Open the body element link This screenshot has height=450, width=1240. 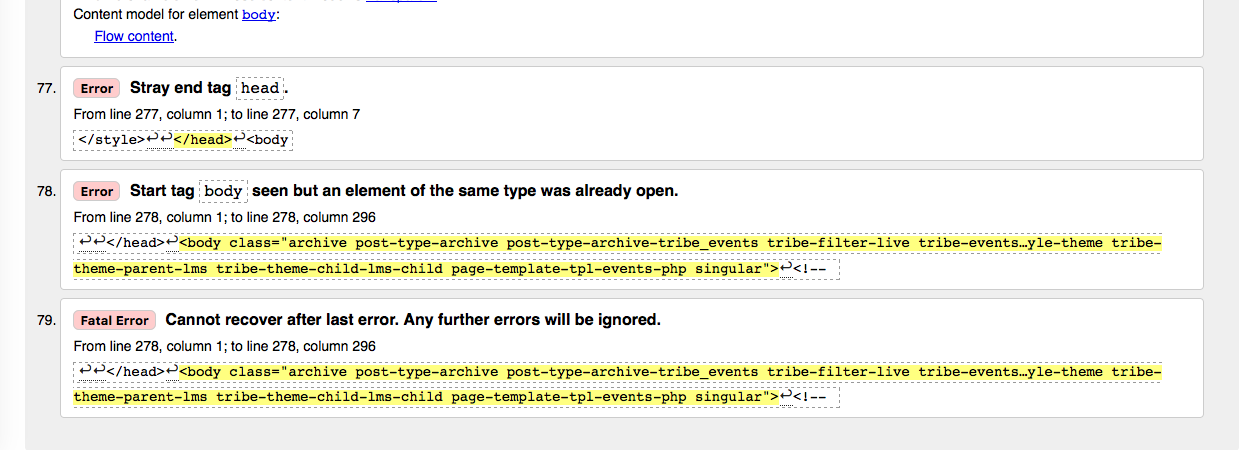pos(258,15)
